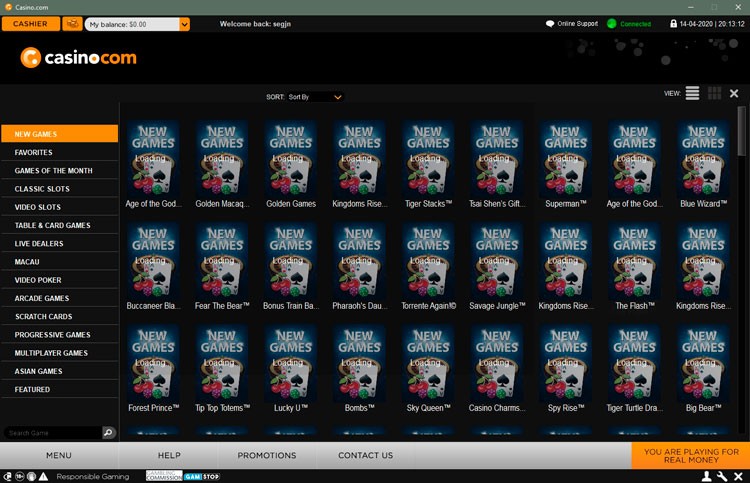750x483 pixels.
Task: Launch the Blue Wizard game
Action: click(703, 164)
